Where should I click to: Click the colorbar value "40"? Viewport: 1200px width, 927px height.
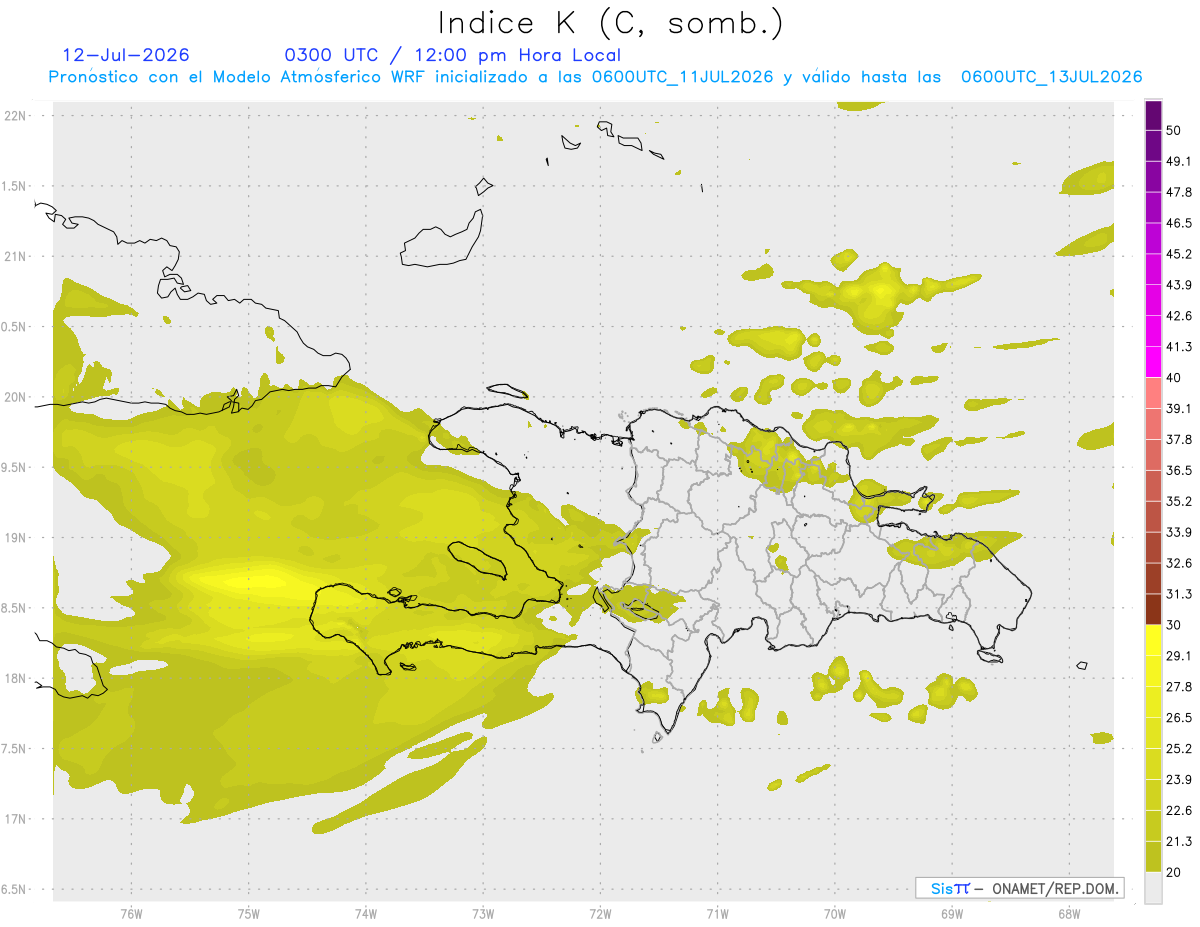coord(1173,378)
